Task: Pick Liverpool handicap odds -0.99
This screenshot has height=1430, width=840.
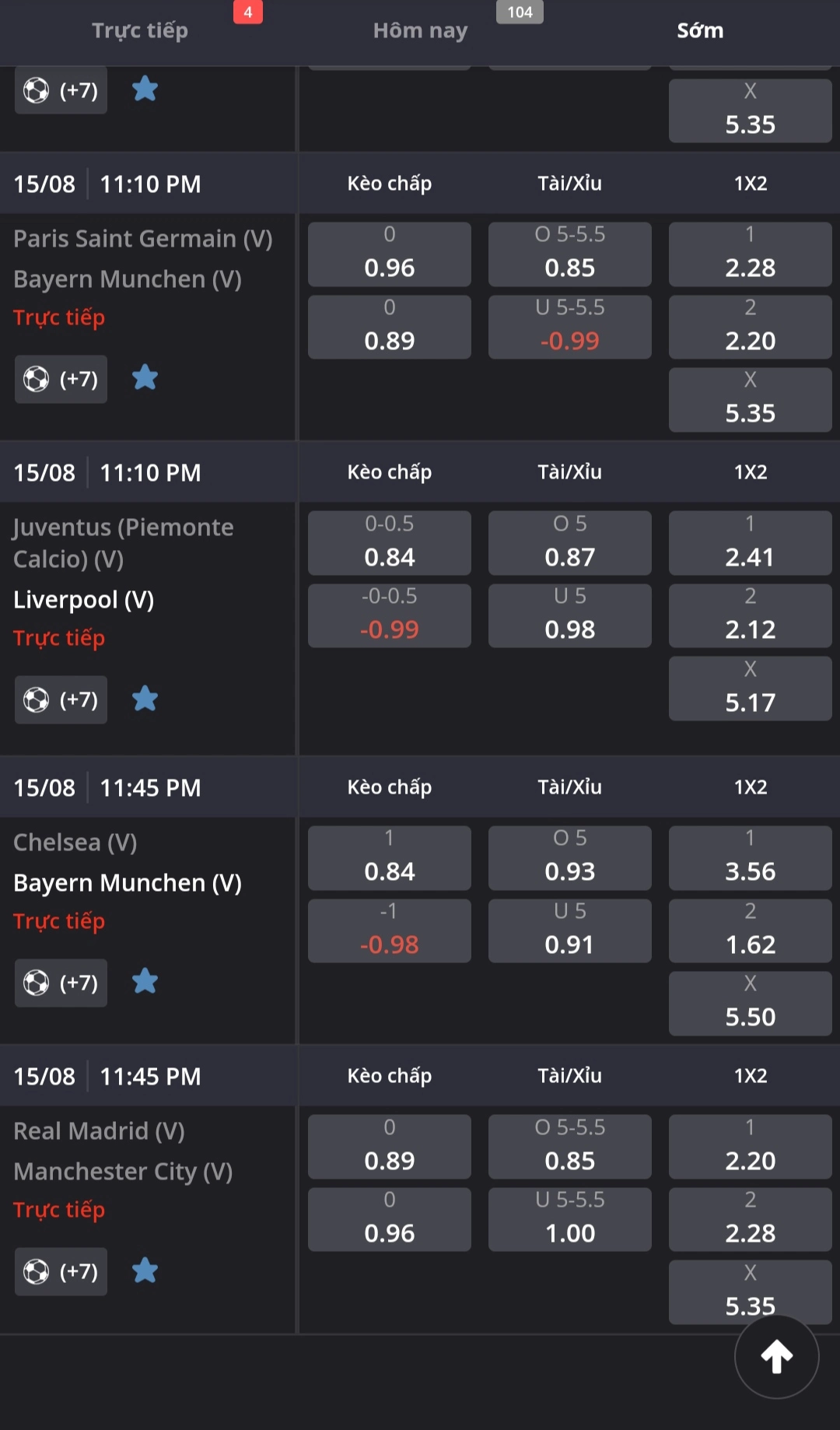Action: [390, 615]
